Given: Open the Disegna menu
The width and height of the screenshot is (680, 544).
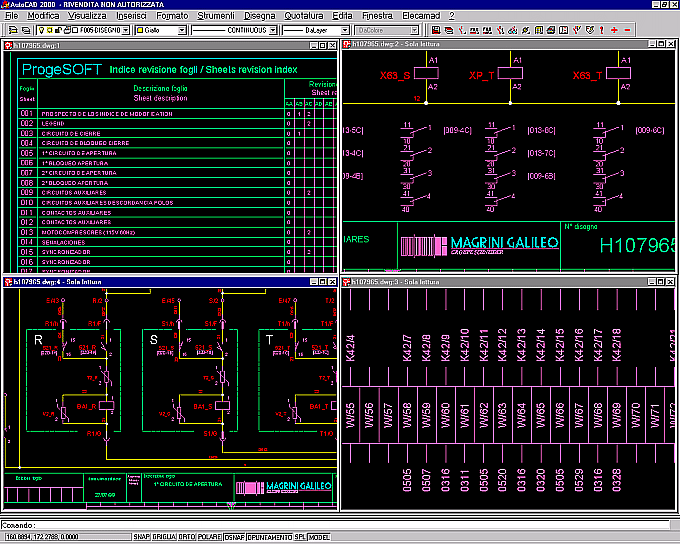Looking at the screenshot, I should tap(259, 16).
